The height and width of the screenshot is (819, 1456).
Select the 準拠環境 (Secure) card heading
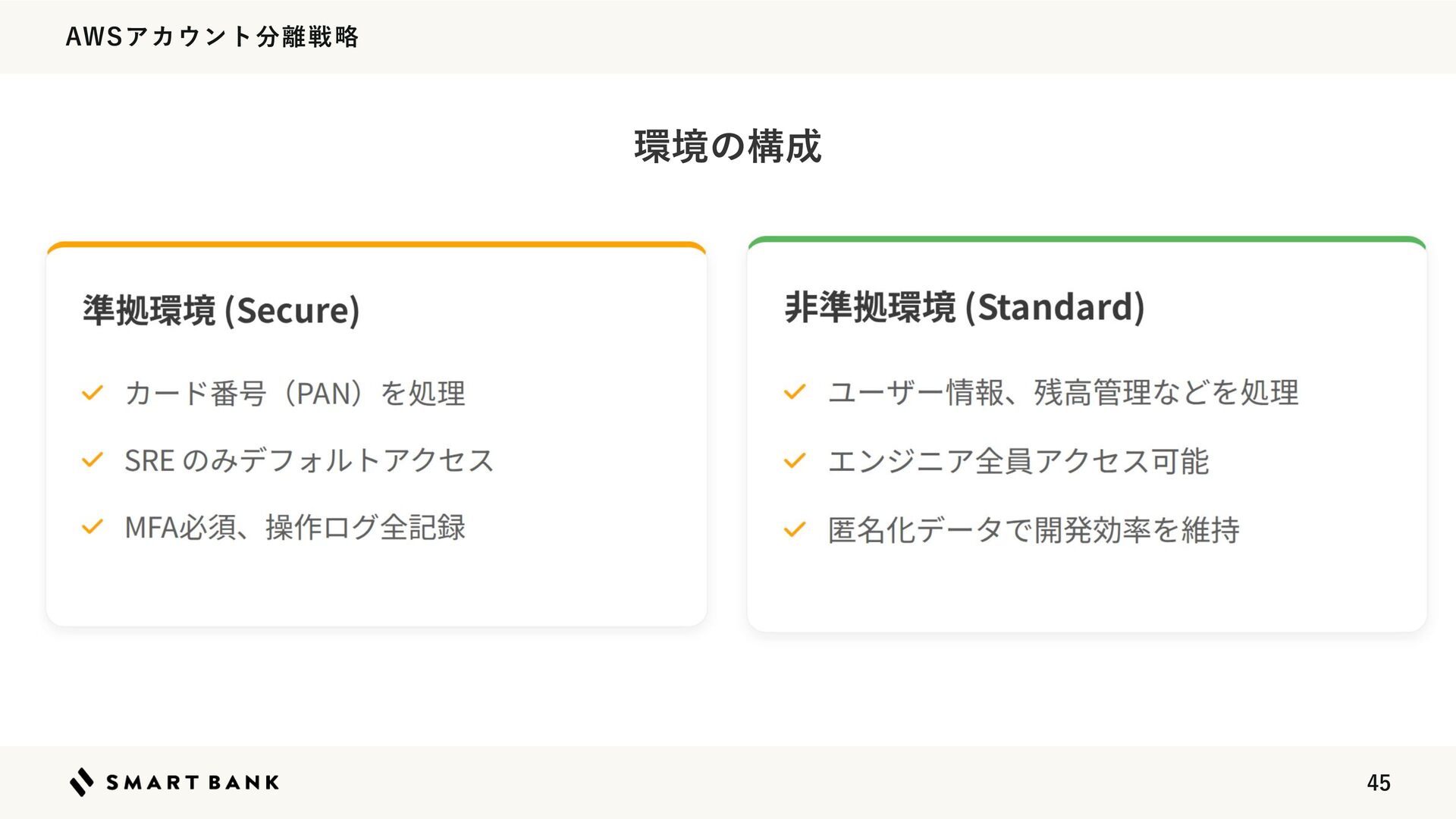click(221, 310)
